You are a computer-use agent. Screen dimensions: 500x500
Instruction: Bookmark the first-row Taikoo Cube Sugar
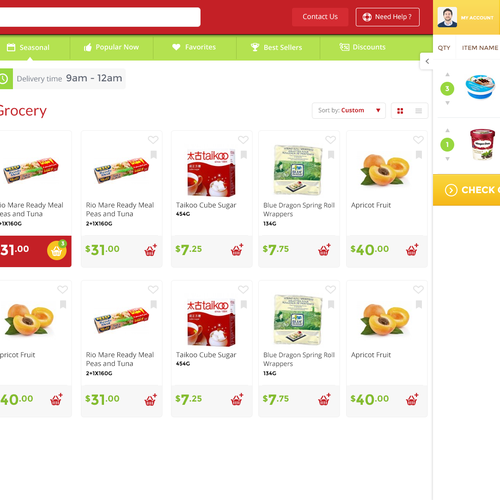[x=244, y=155]
